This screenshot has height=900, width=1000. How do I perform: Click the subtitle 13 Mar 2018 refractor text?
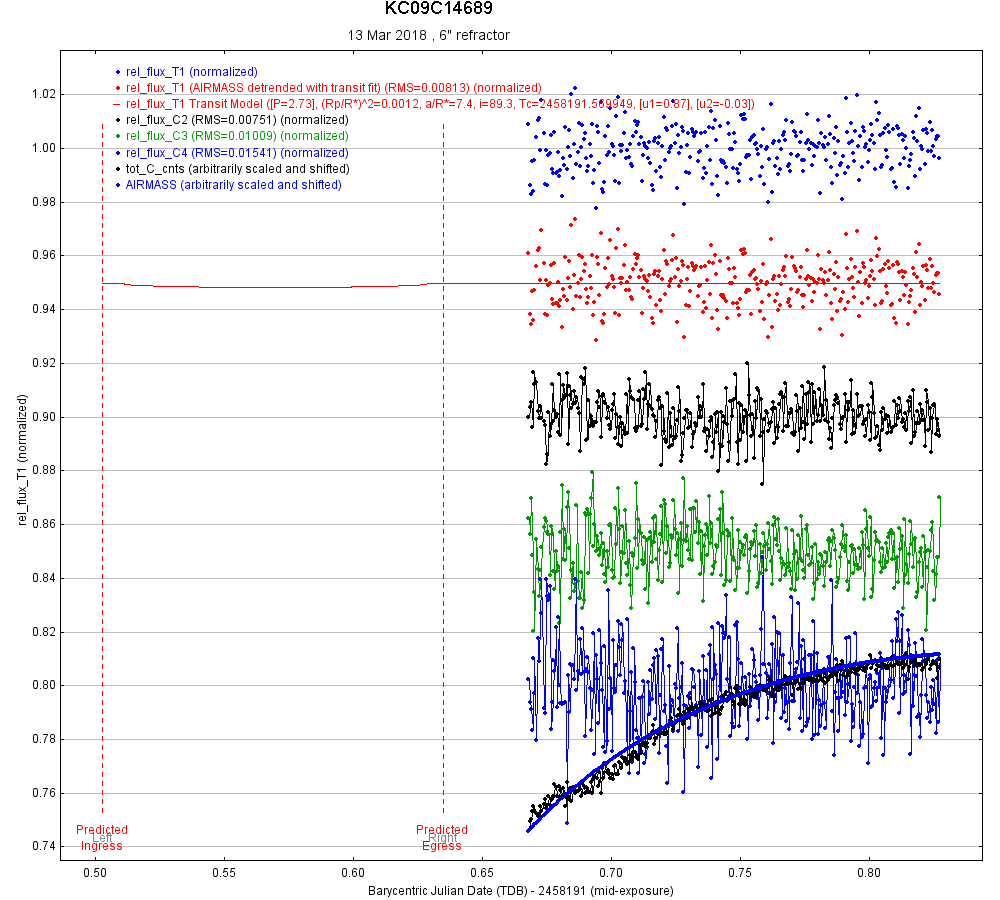[429, 35]
